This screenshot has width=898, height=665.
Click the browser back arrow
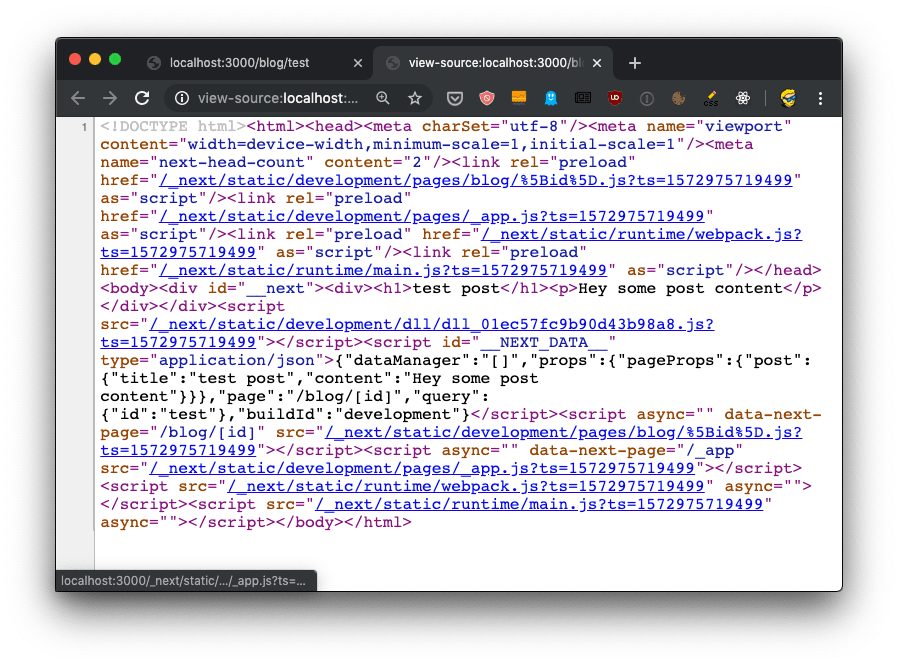pyautogui.click(x=78, y=98)
